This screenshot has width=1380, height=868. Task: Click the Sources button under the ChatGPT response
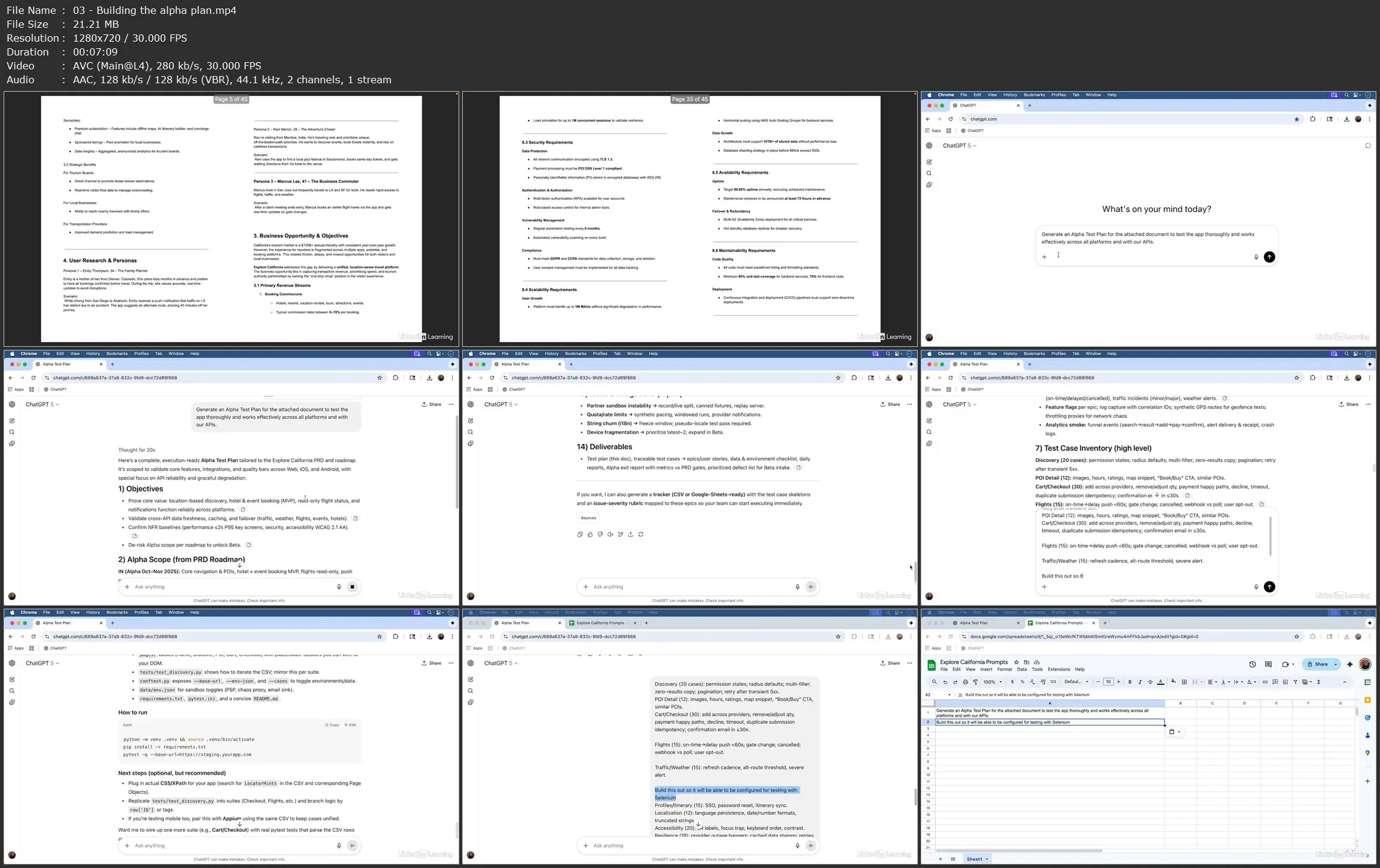tap(588, 518)
